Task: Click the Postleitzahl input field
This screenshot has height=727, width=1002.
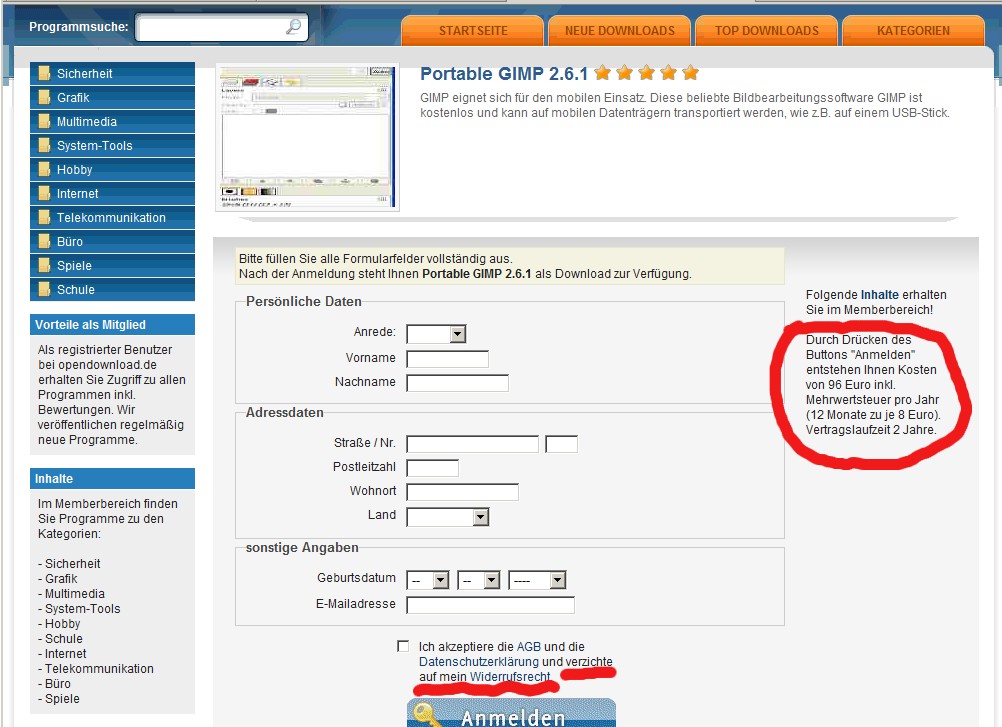Action: pyautogui.click(x=433, y=468)
